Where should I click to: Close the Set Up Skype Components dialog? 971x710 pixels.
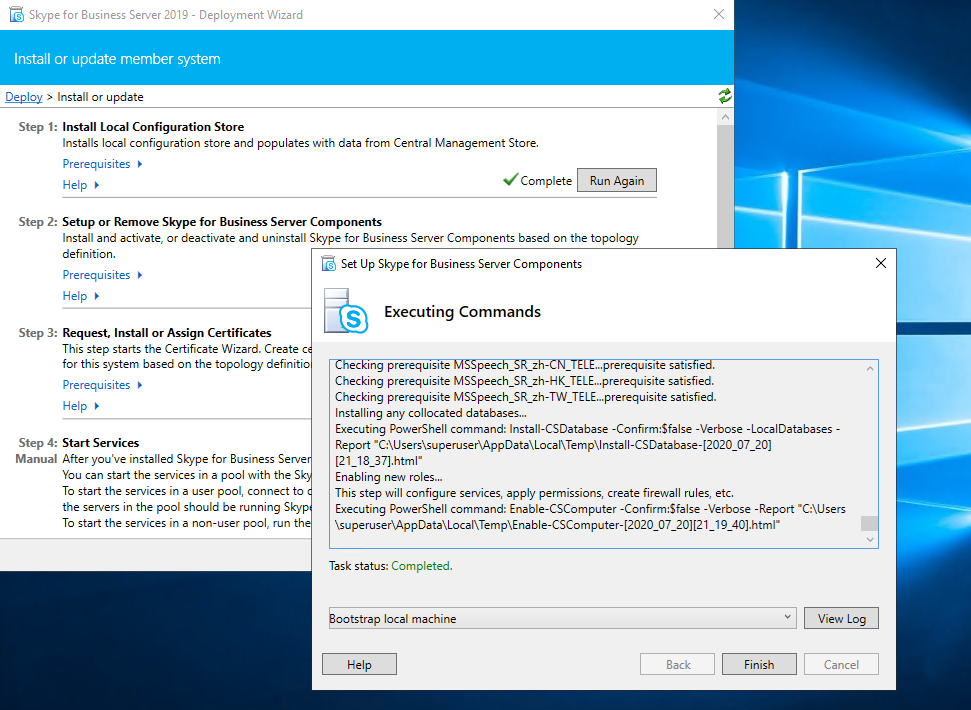point(880,264)
